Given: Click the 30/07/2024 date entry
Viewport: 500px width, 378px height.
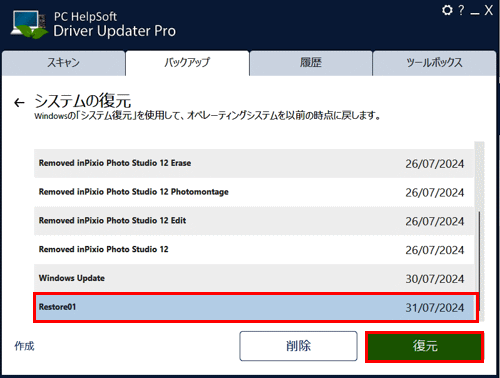Looking at the screenshot, I should pos(434,279).
